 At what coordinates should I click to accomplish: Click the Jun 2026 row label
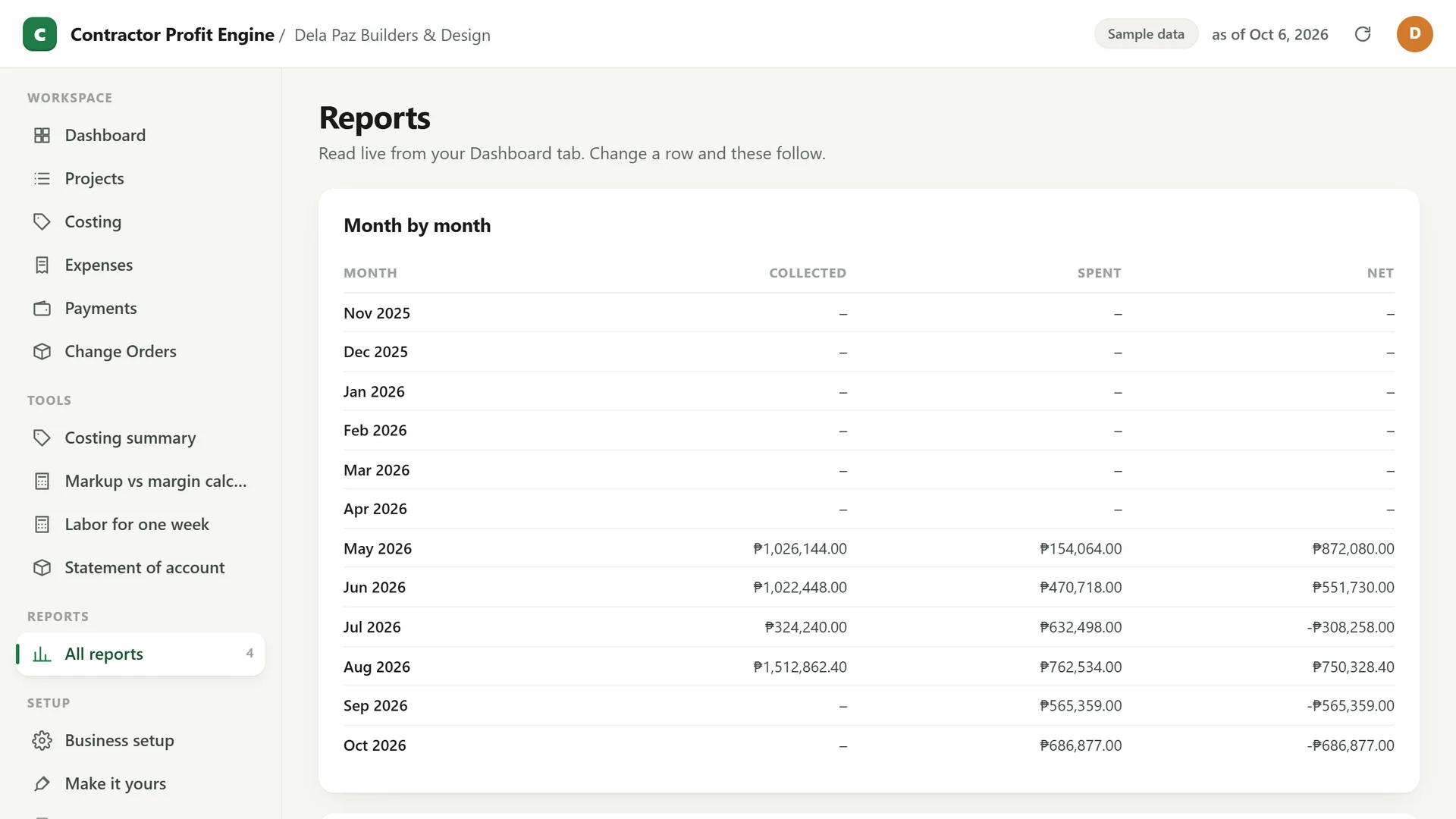(375, 587)
